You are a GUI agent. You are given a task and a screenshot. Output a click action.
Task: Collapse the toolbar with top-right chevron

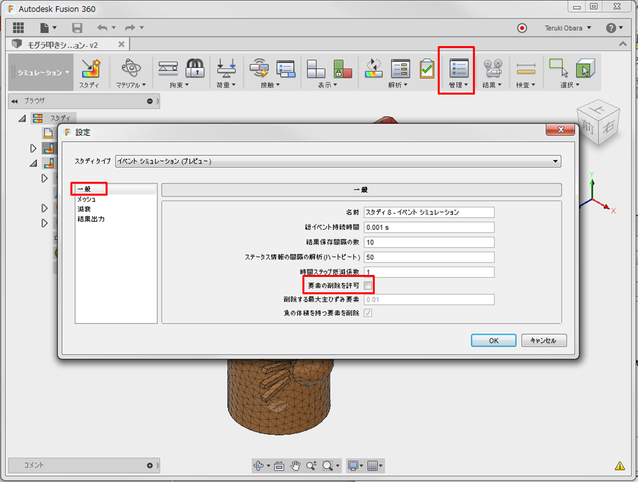pyautogui.click(x=623, y=44)
